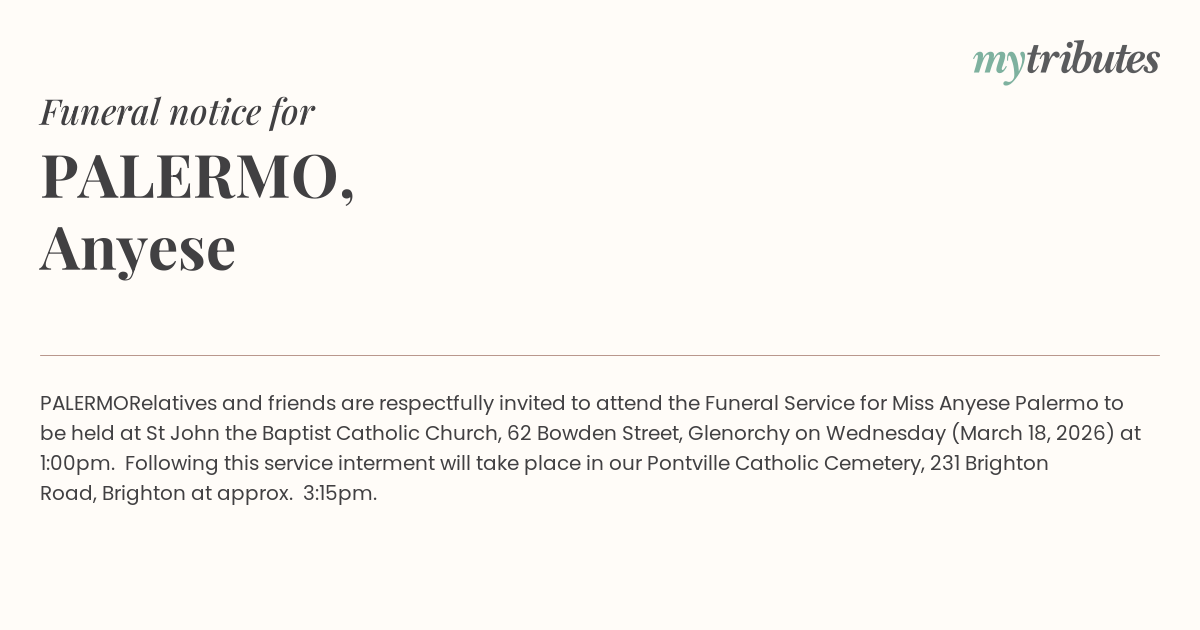
Task: Click the "PALERMORelatives" word starting the notice
Action: click(128, 403)
